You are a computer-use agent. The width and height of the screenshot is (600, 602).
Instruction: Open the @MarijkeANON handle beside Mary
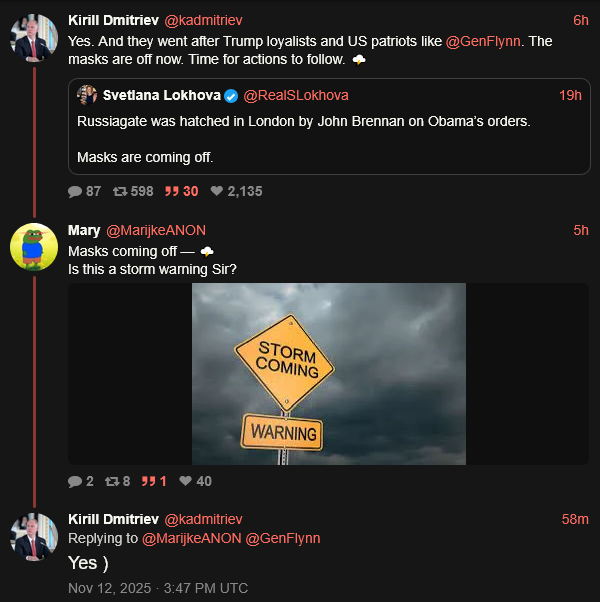click(156, 230)
